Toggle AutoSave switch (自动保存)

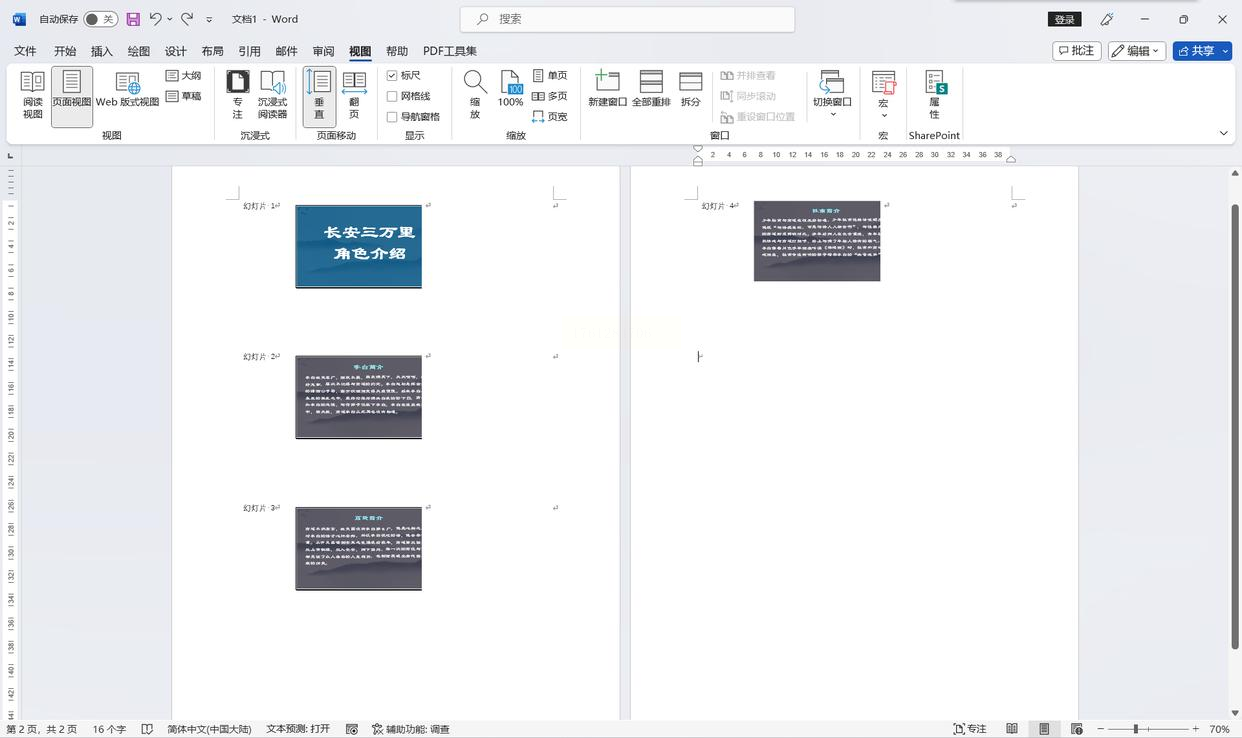click(x=100, y=19)
